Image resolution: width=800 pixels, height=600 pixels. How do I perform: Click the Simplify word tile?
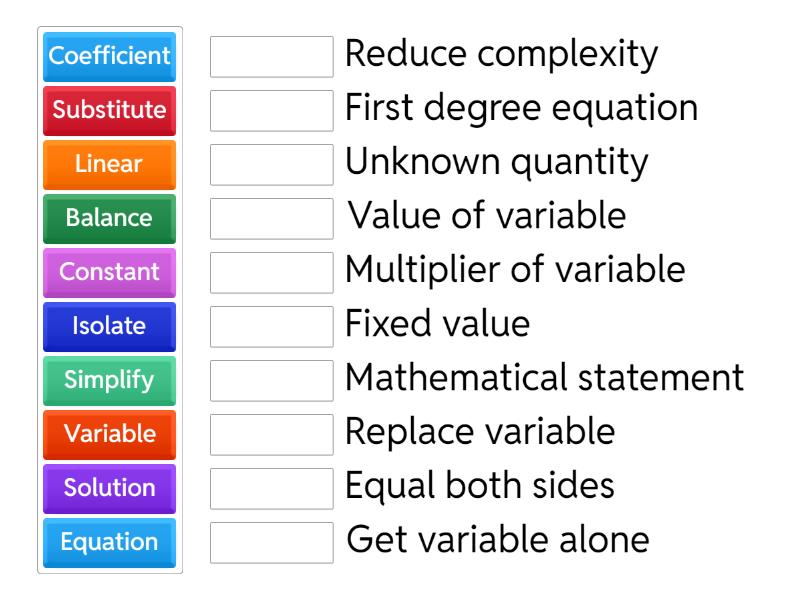point(108,381)
